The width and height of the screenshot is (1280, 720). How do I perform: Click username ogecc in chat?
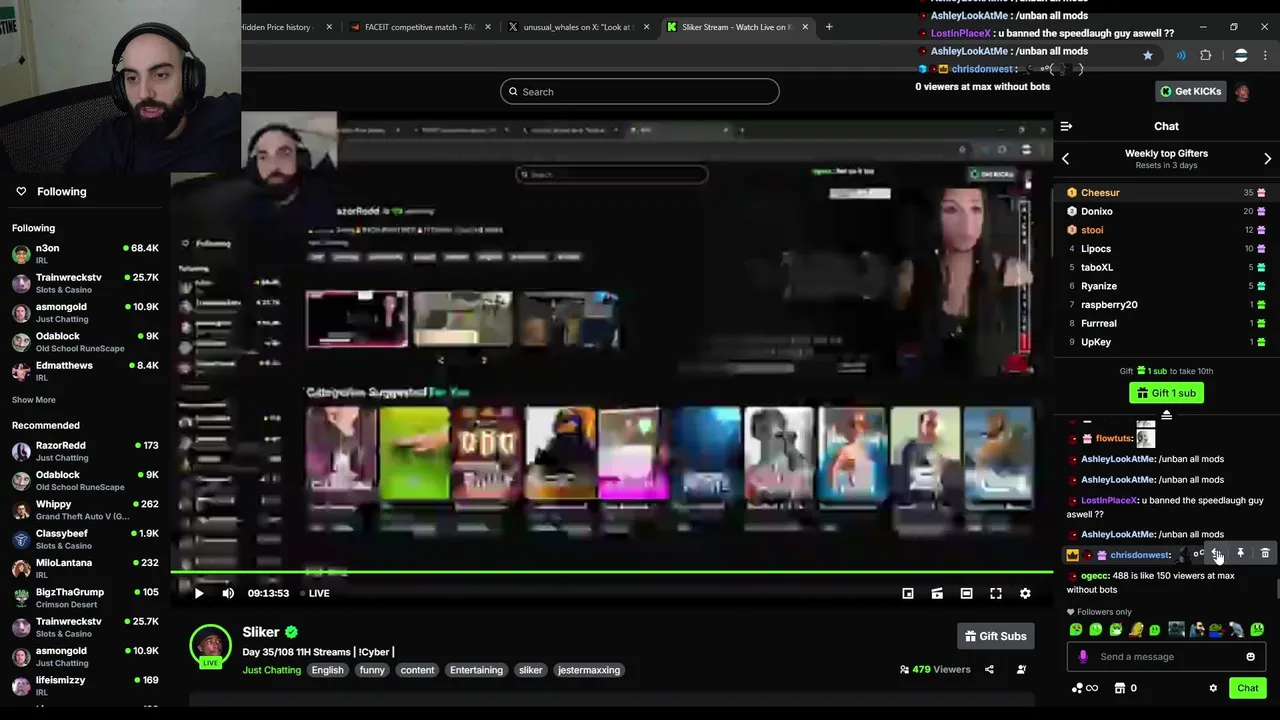coord(1094,576)
